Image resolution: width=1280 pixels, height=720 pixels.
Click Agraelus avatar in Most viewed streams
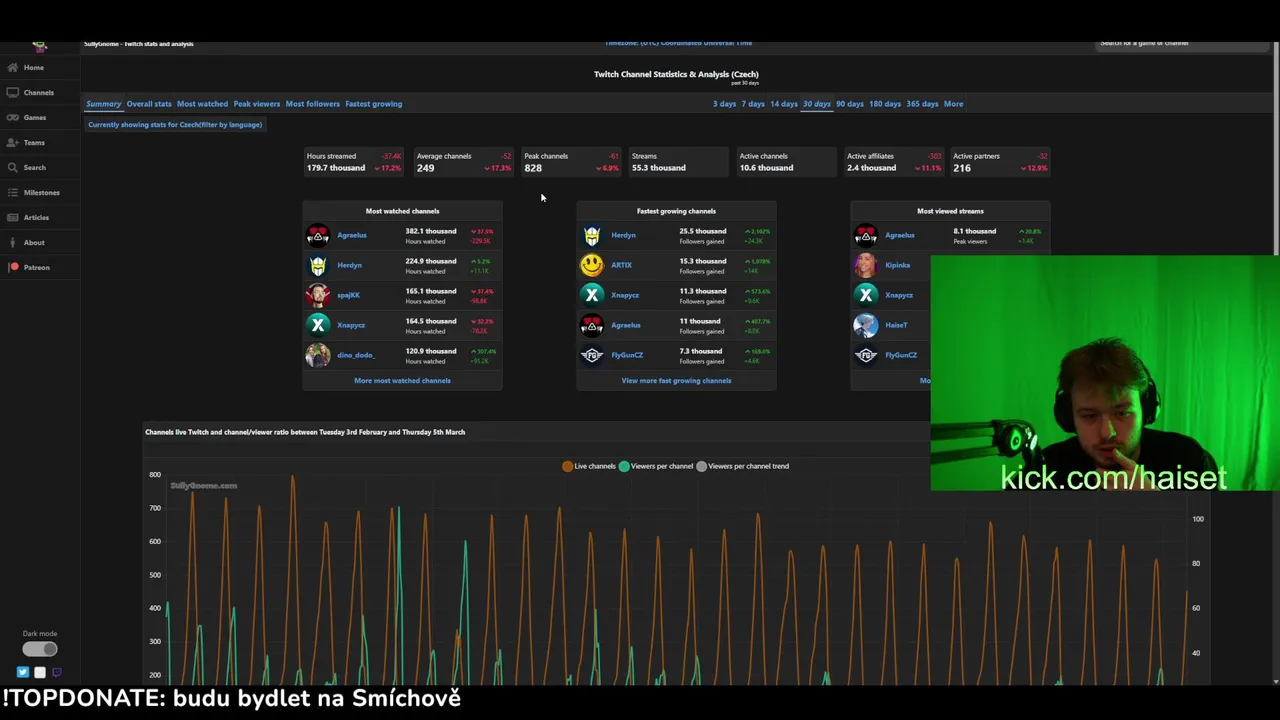(x=866, y=235)
